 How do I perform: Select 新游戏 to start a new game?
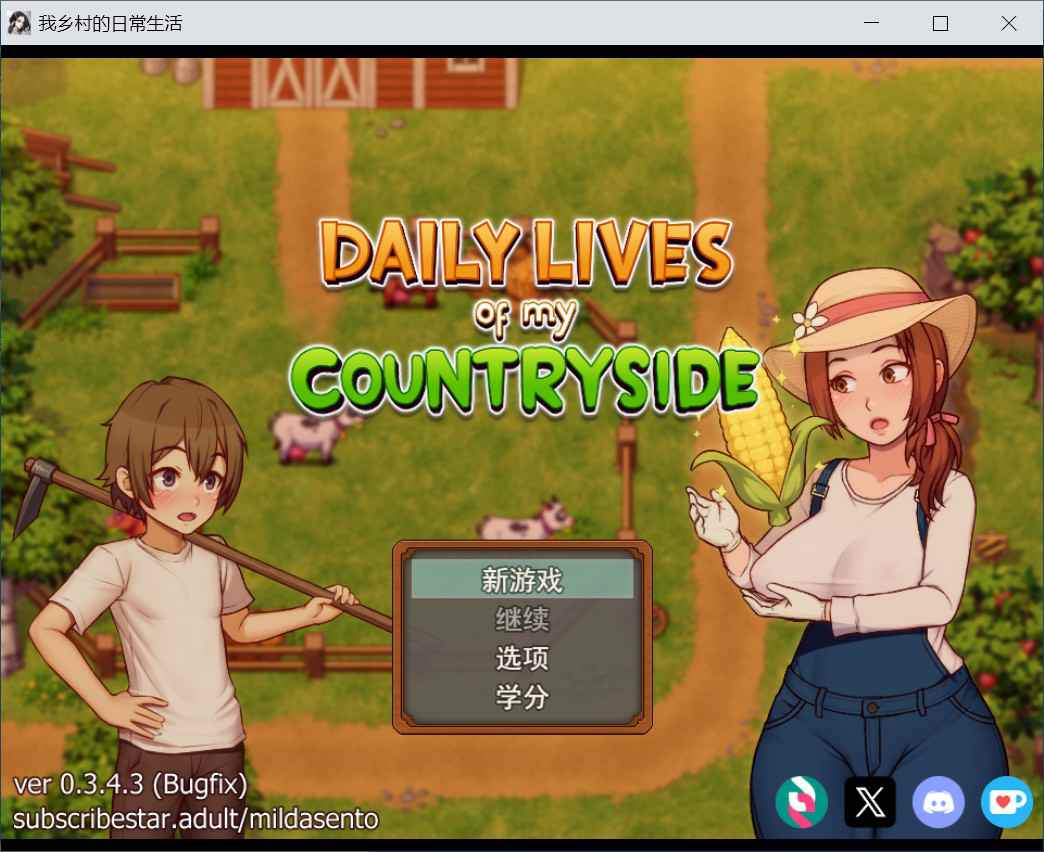click(523, 579)
